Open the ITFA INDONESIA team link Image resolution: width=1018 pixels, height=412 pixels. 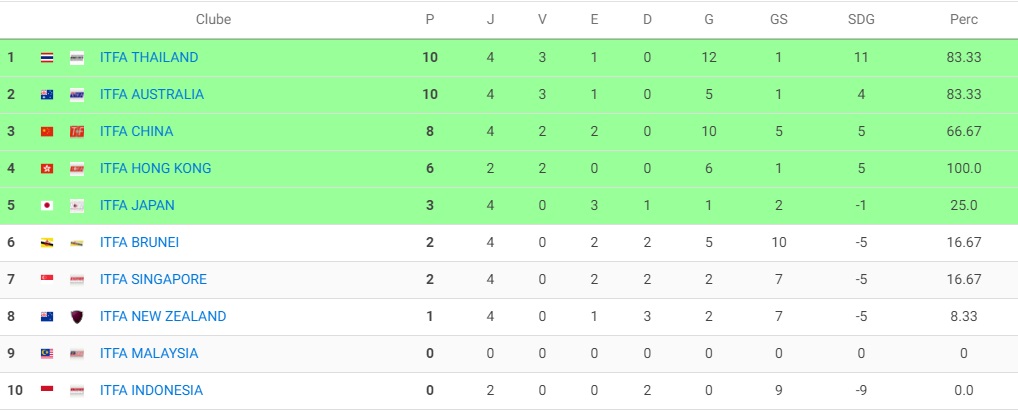[151, 391]
